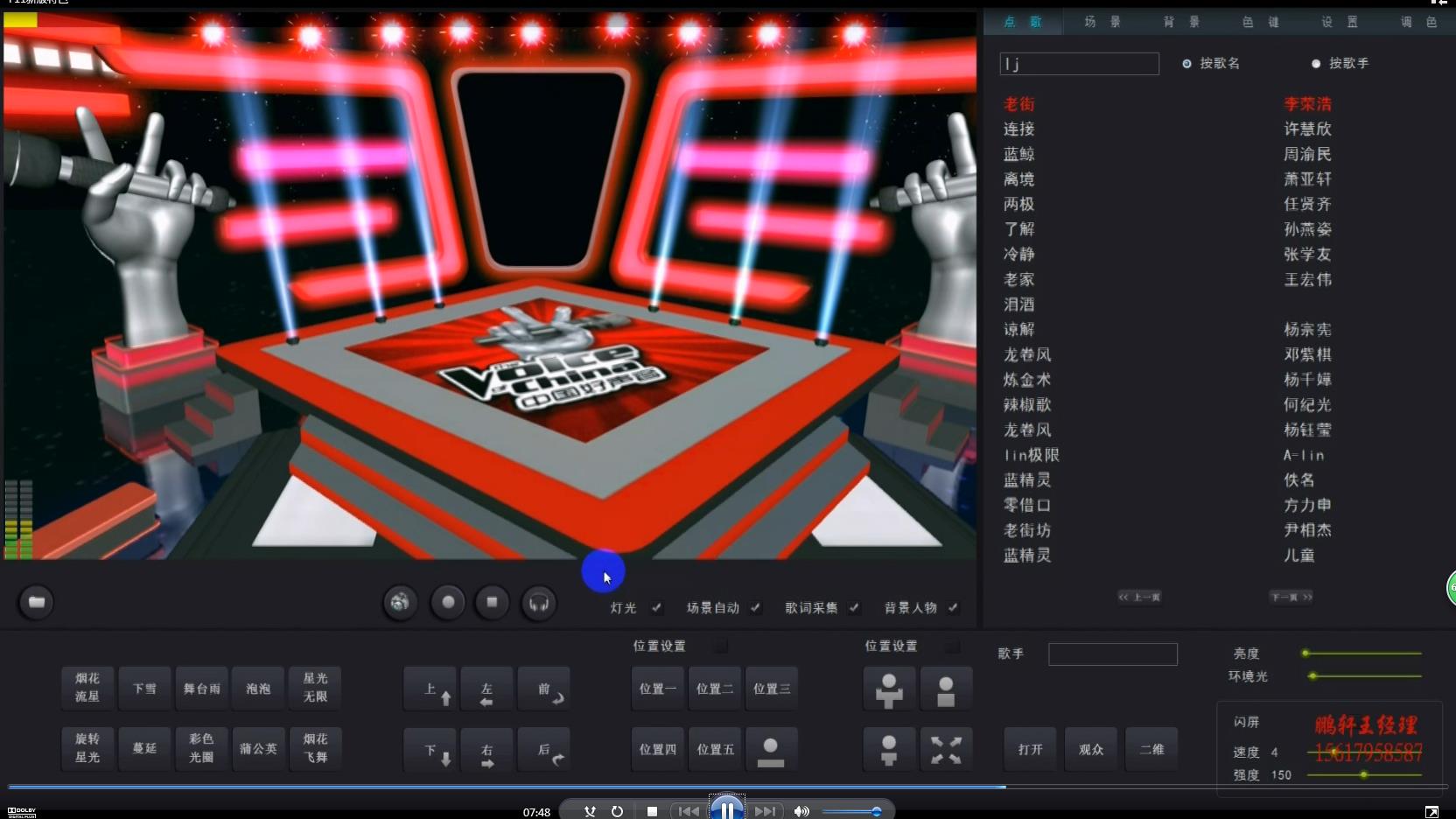Toggle the 歌词采集 checkbox
The width and height of the screenshot is (1456, 819).
click(x=854, y=607)
